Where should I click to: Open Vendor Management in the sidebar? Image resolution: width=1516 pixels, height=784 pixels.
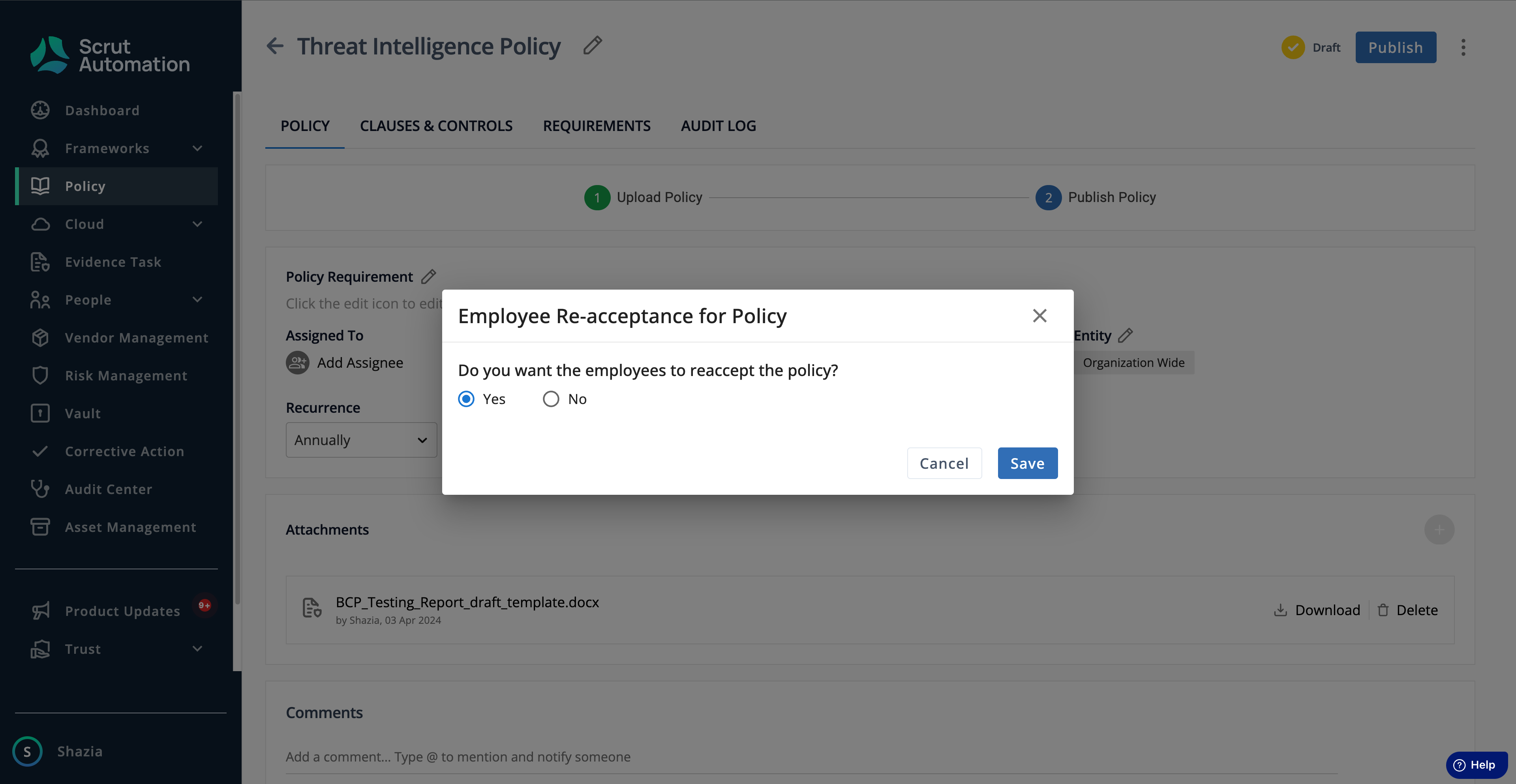click(116, 338)
